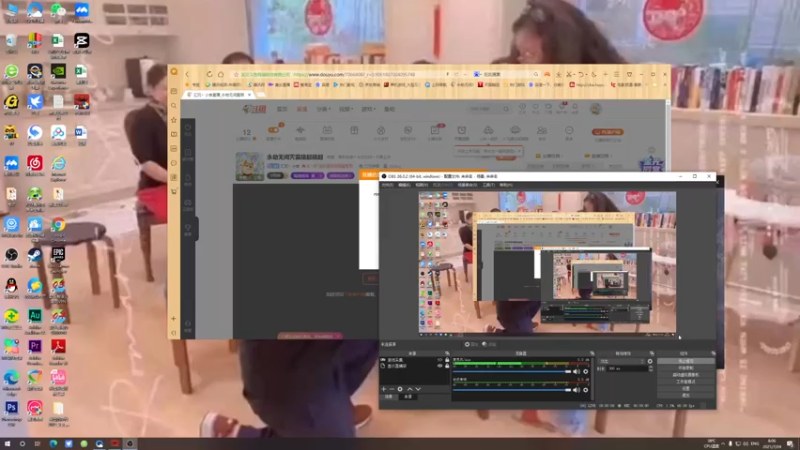Viewport: 800px width, 450px height.
Task: Move the selected OBS source down
Action: click(x=418, y=389)
